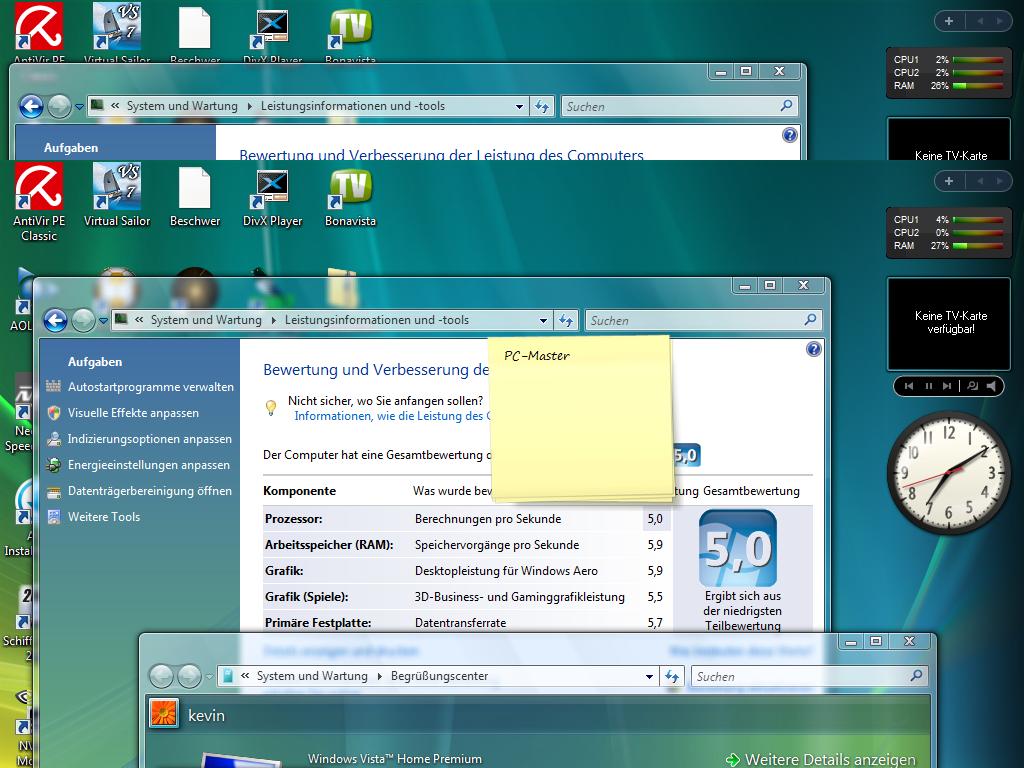Click the 5,7 score for Primäre Festplatte
The height and width of the screenshot is (768, 1024).
pos(655,623)
